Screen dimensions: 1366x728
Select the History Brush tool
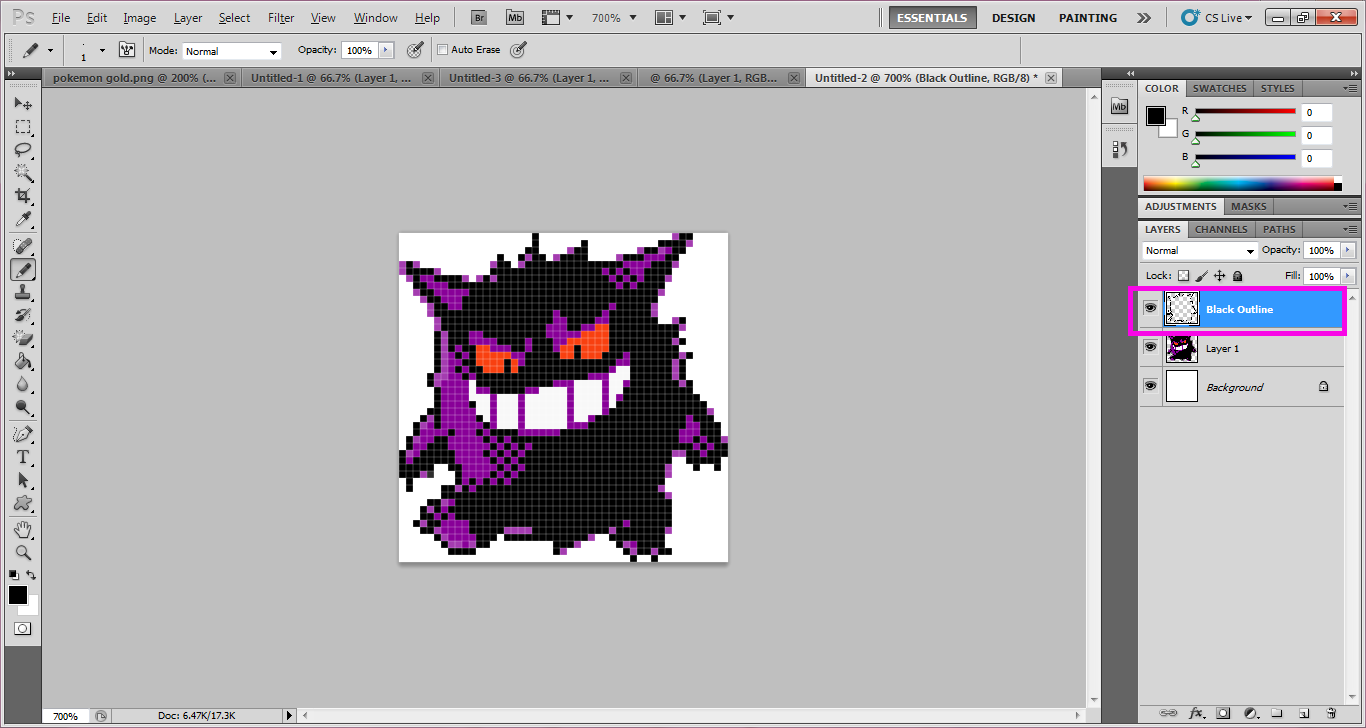tap(22, 315)
